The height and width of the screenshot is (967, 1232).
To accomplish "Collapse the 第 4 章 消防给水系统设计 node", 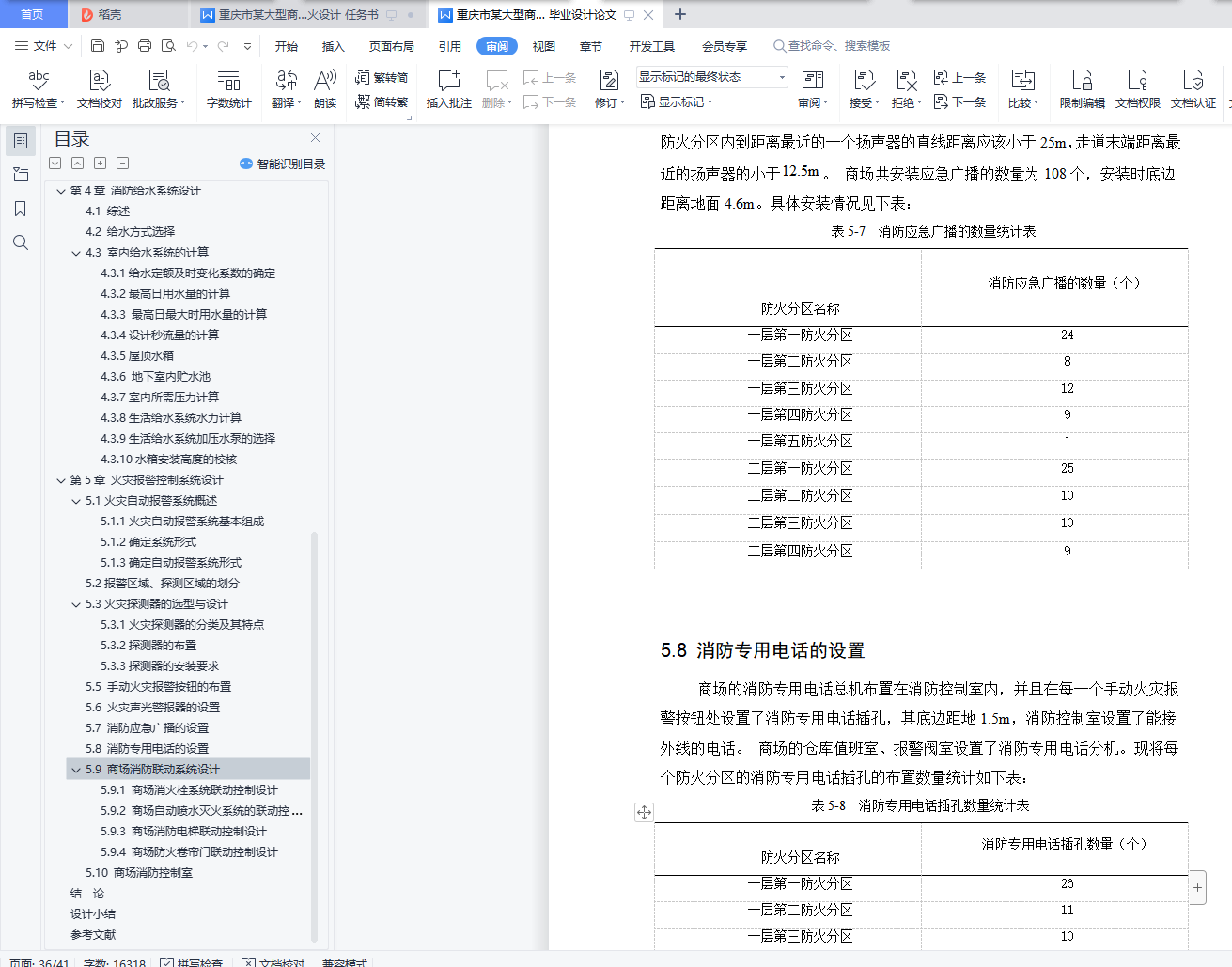I will [x=61, y=191].
